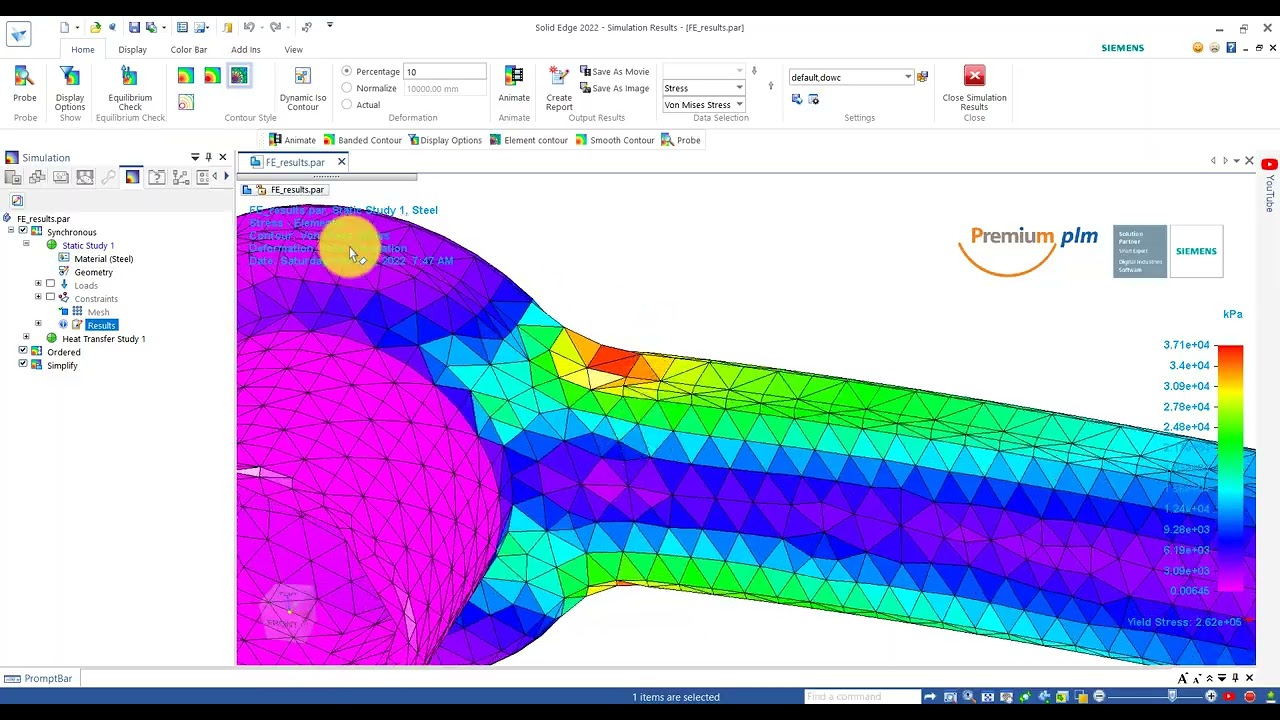Select the Actual radio button
Viewport: 1280px width, 720px height.
tap(347, 104)
